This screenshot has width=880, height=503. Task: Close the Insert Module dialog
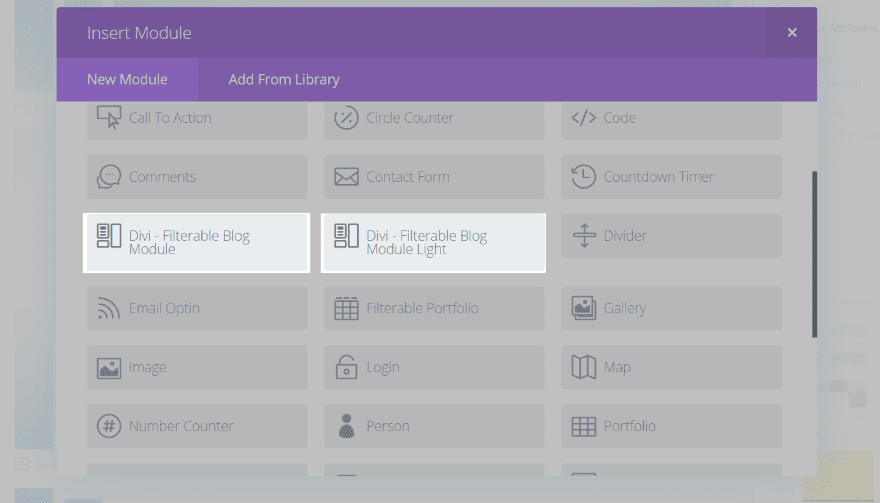[792, 33]
